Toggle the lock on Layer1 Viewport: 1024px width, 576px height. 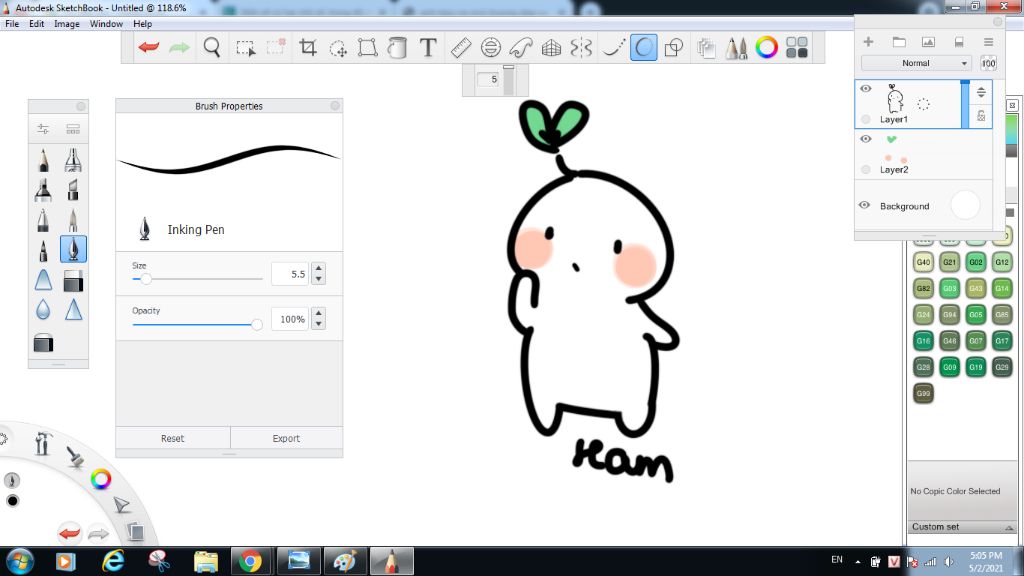pos(981,116)
